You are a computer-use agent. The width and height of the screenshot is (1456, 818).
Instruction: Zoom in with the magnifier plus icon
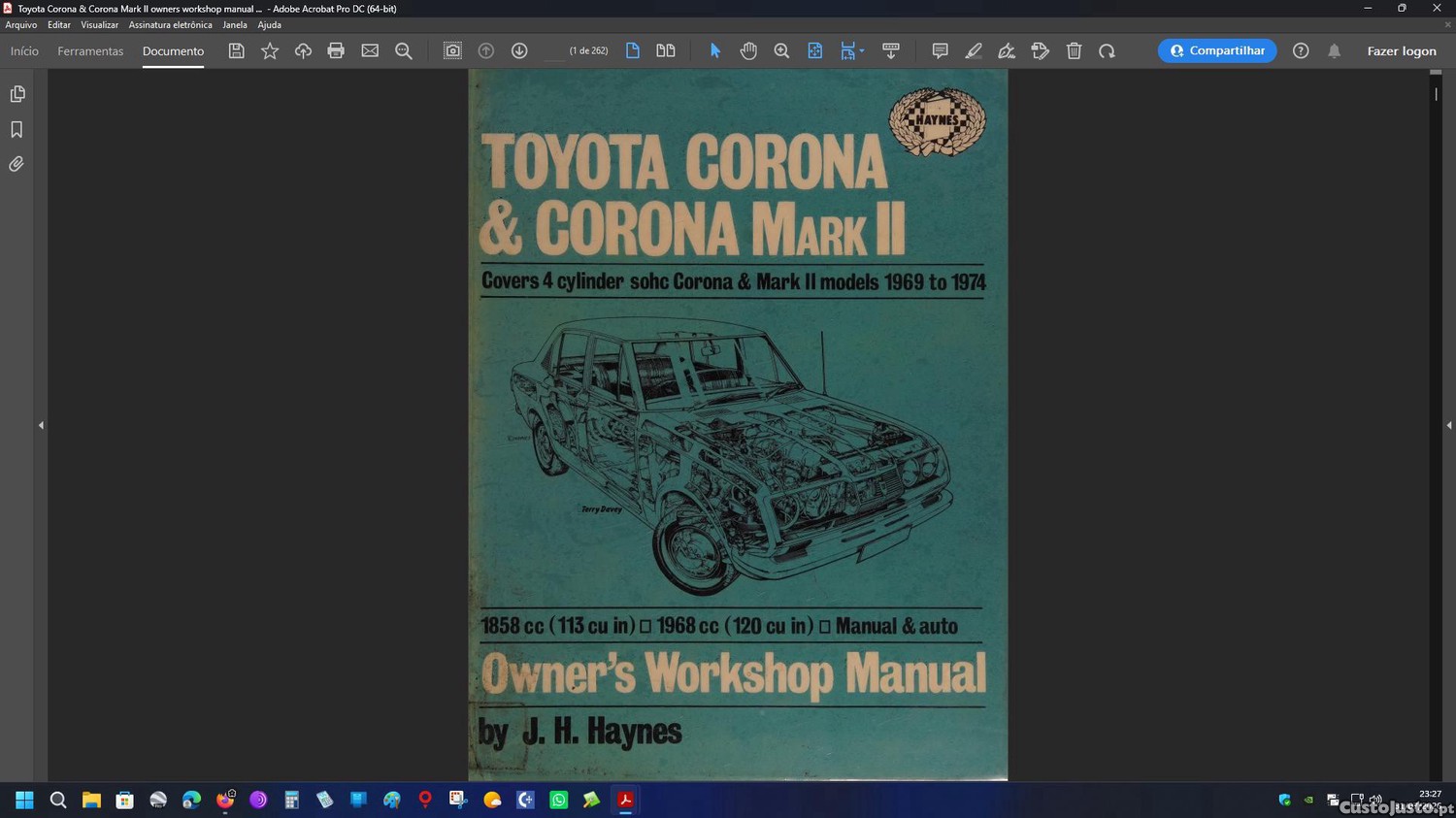coord(781,50)
